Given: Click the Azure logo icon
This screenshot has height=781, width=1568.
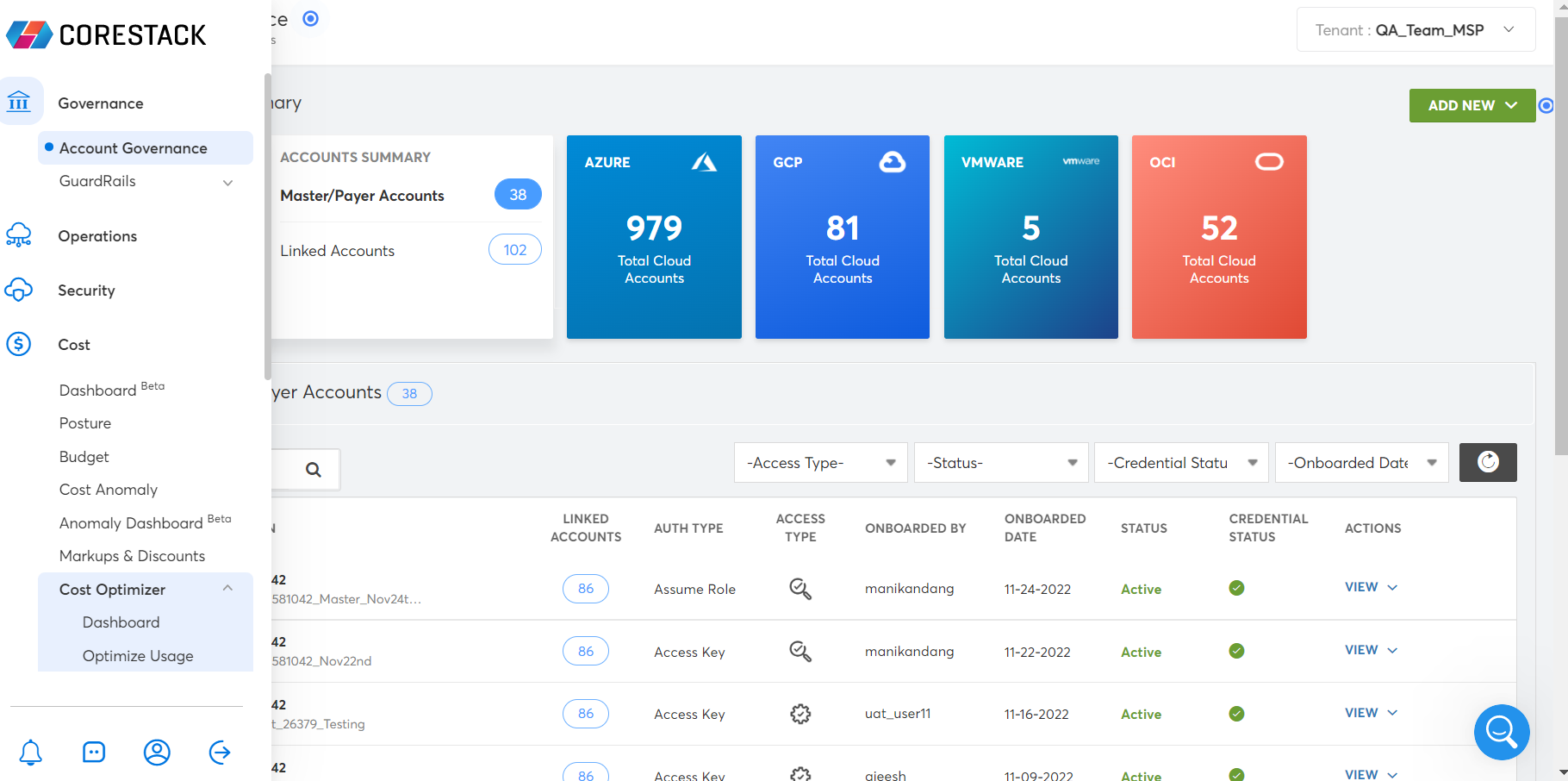Looking at the screenshot, I should [x=704, y=162].
